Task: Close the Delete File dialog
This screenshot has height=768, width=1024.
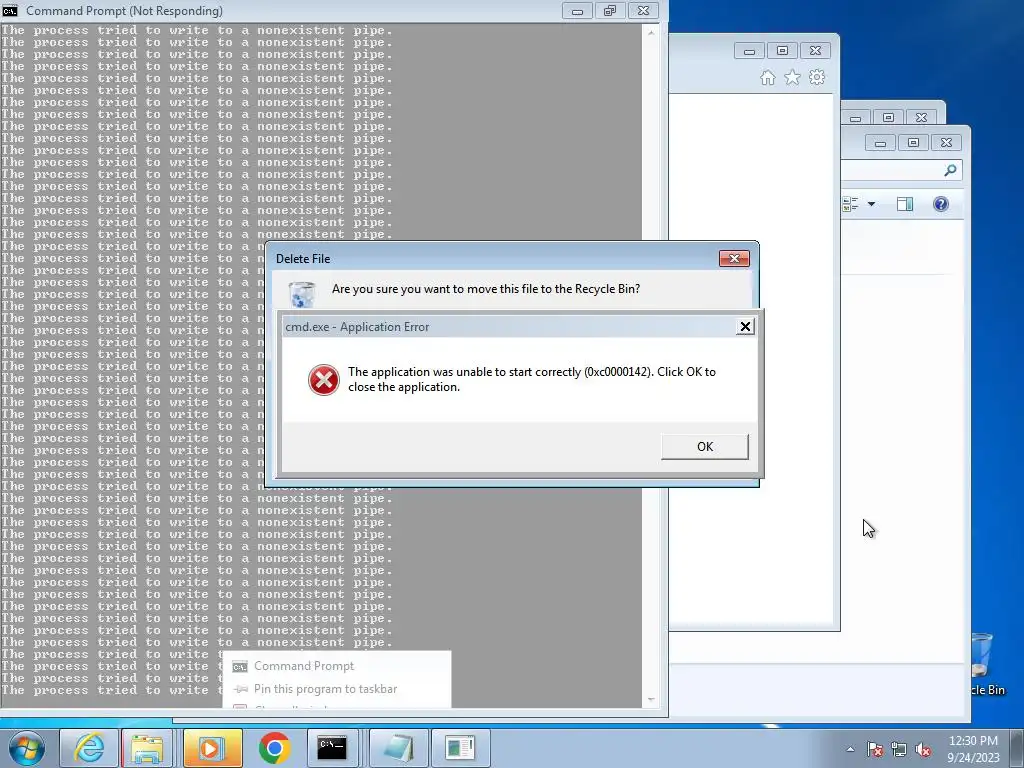Action: tap(734, 259)
